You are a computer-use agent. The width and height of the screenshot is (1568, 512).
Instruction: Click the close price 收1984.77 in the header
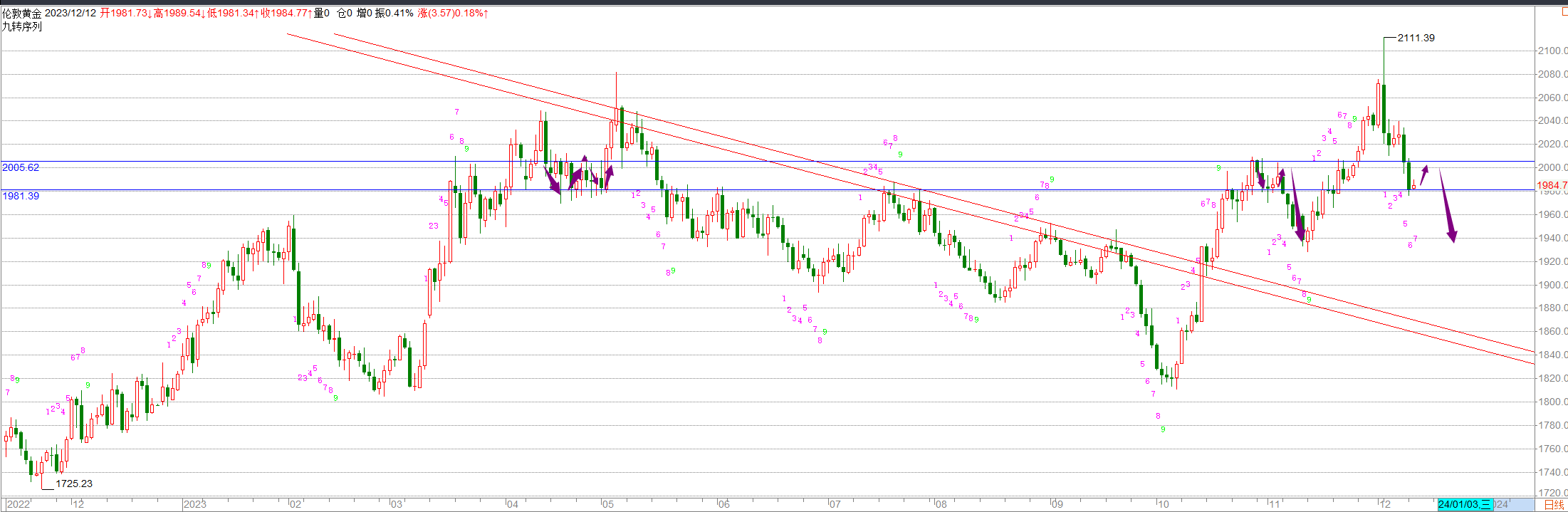(x=284, y=13)
